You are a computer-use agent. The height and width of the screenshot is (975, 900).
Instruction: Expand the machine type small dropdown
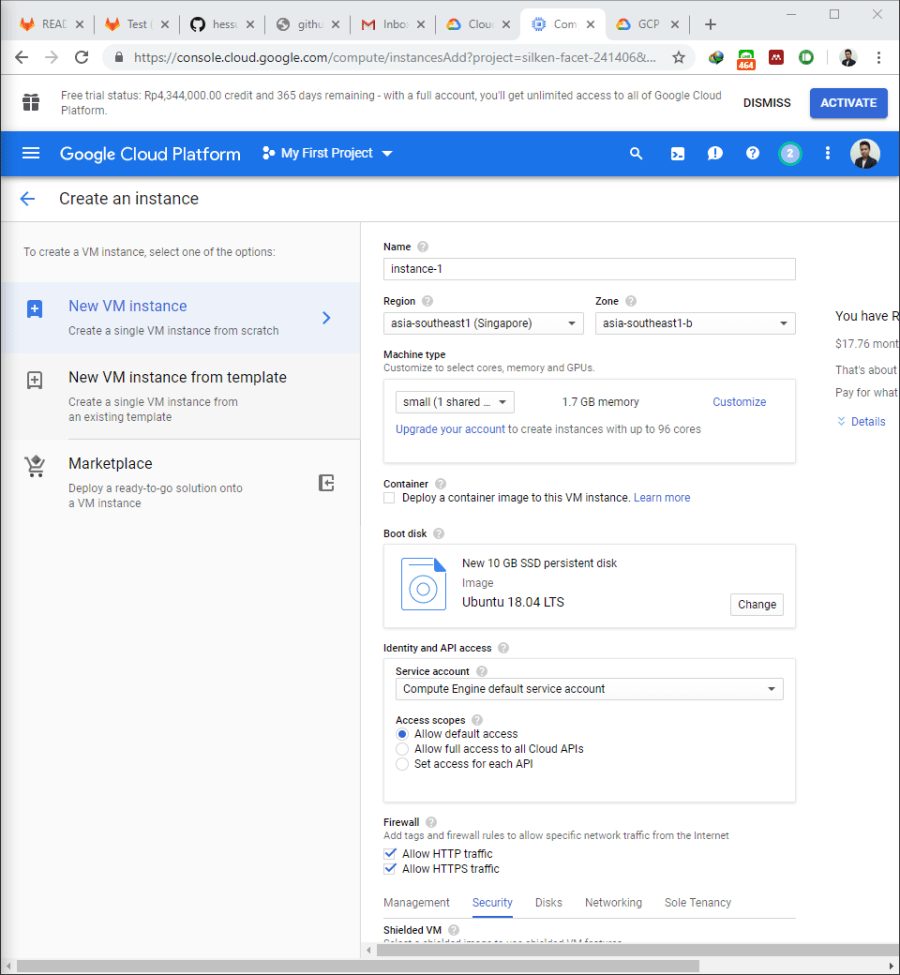tap(455, 402)
